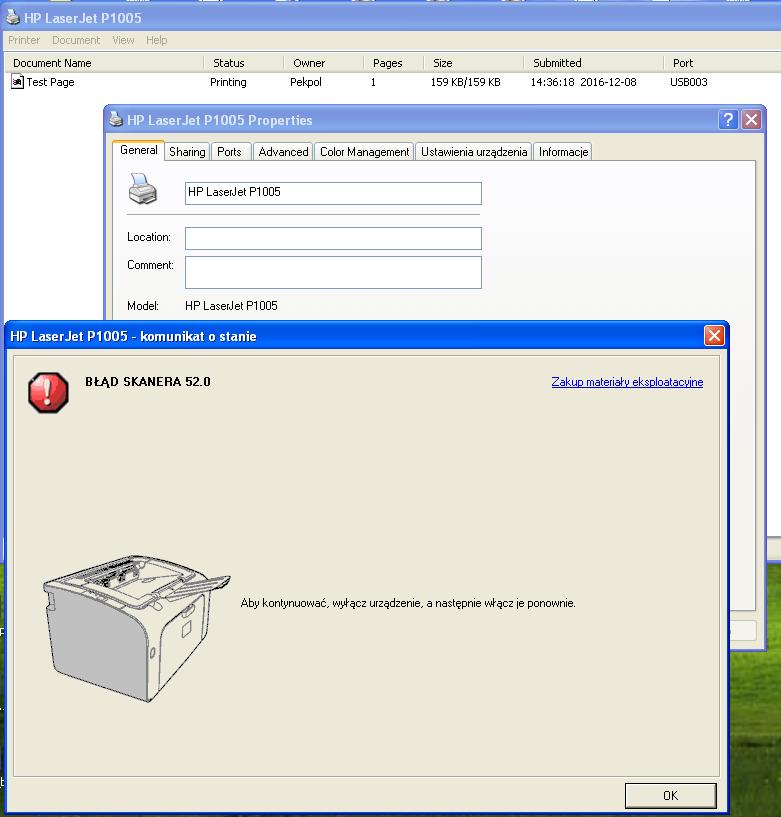The width and height of the screenshot is (781, 817).
Task: Open the Printer menu
Action: 24,40
